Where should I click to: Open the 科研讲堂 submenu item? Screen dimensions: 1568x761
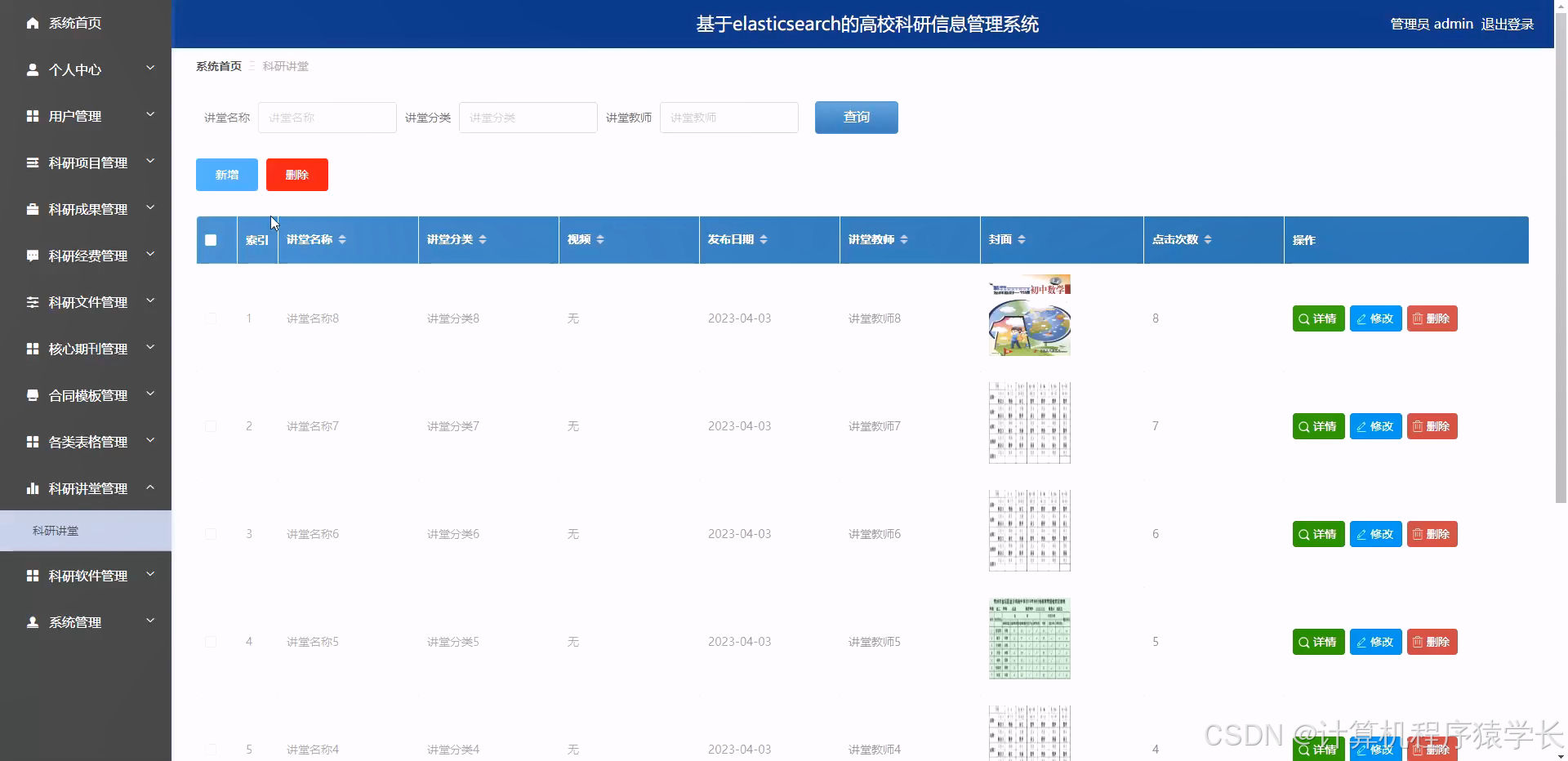tap(86, 531)
